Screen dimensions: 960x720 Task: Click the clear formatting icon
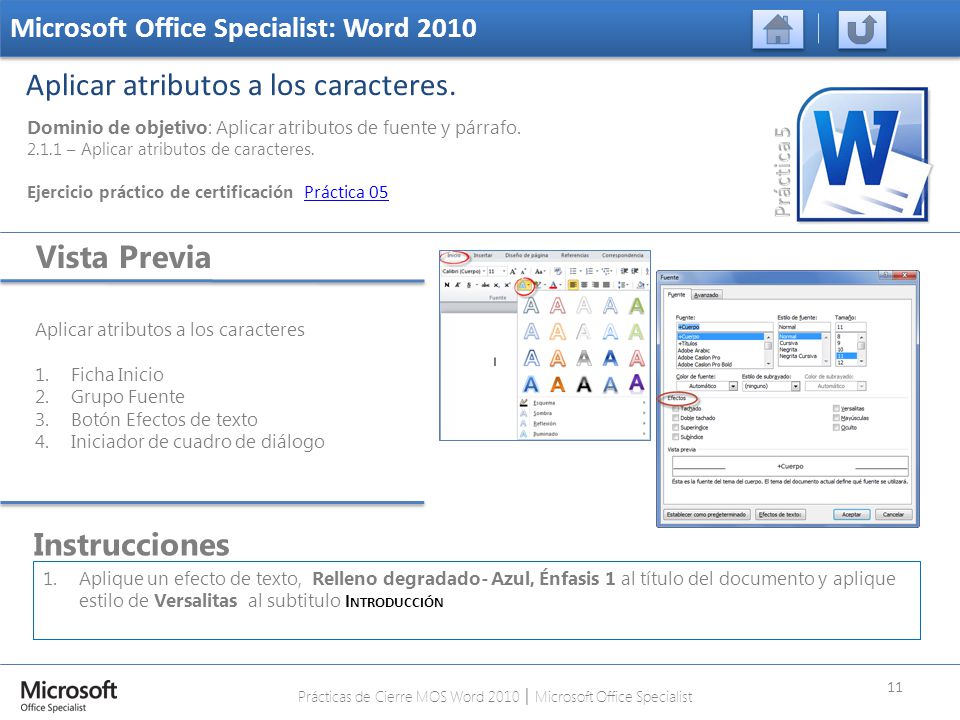[558, 271]
